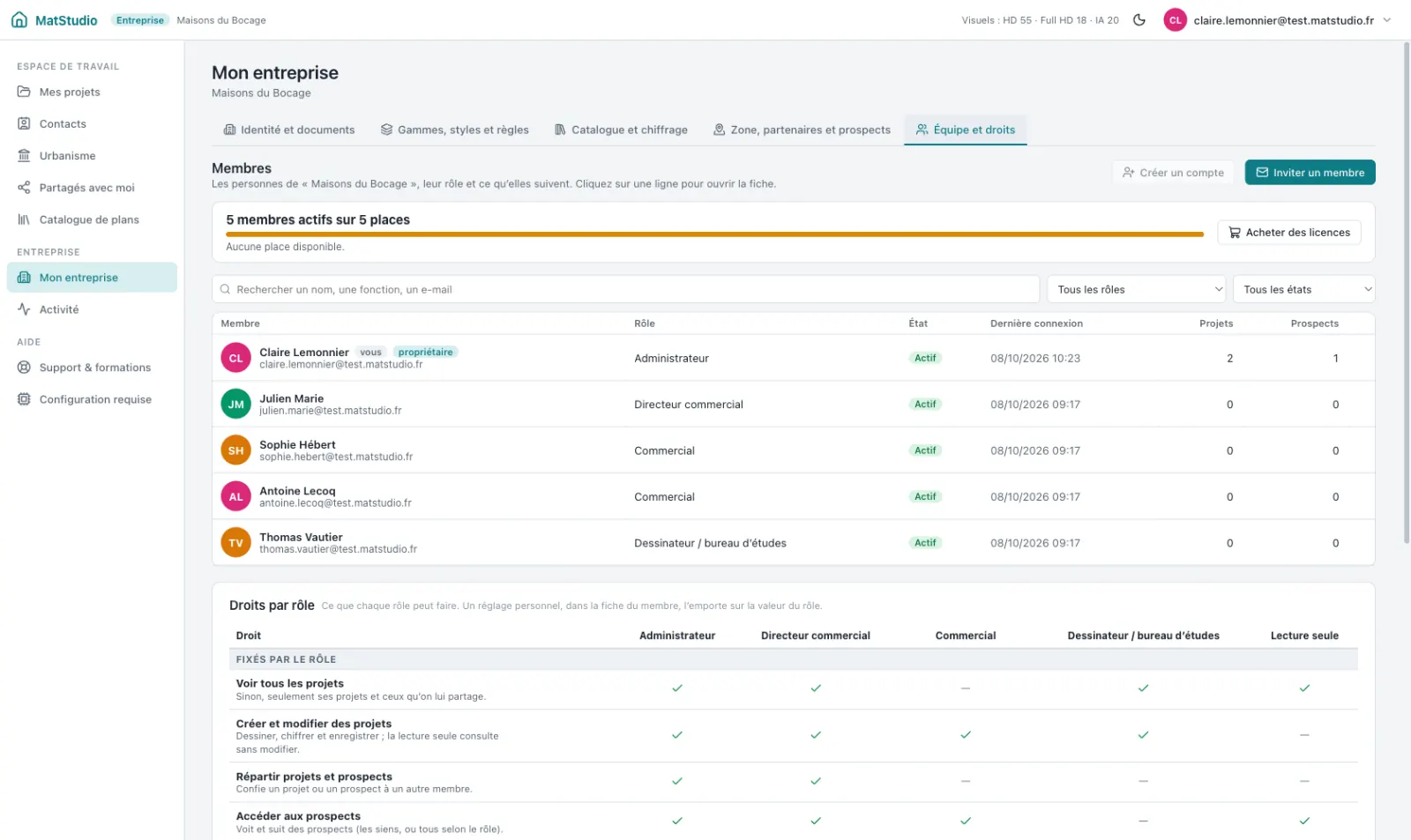Switch to Catalogue et chiffrage tab
The width and height of the screenshot is (1411, 840).
click(621, 130)
